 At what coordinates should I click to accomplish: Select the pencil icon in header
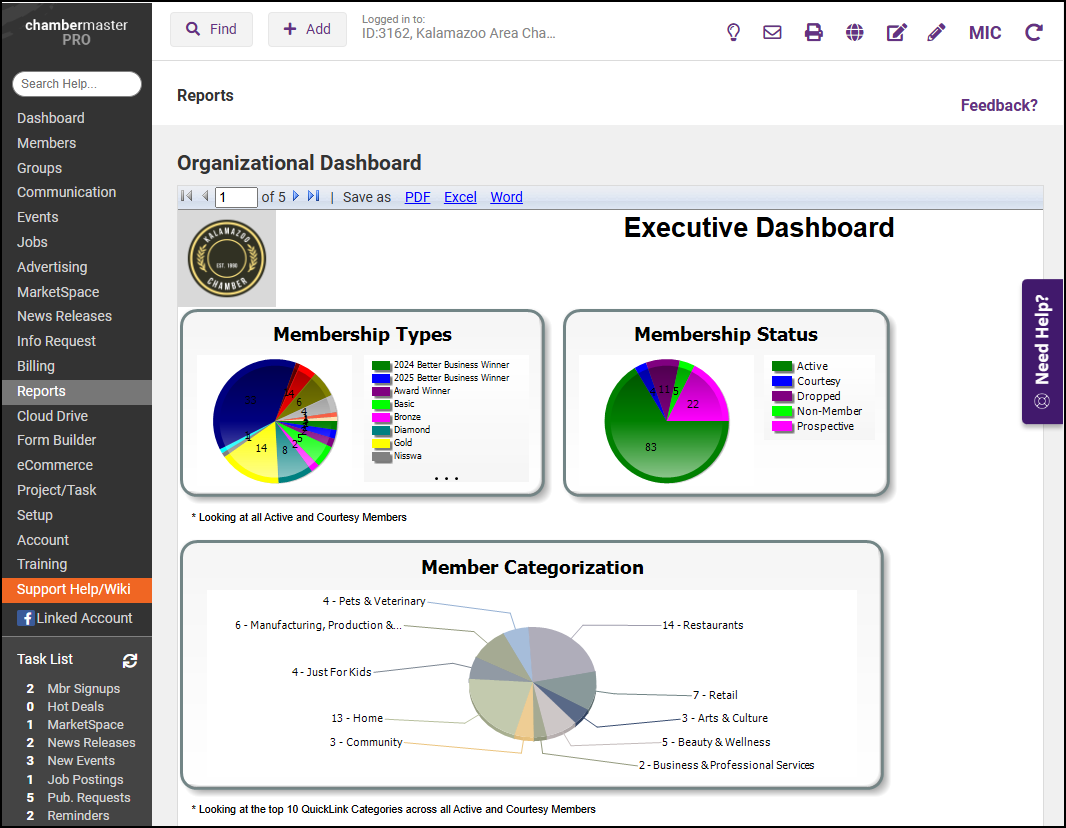coord(936,32)
